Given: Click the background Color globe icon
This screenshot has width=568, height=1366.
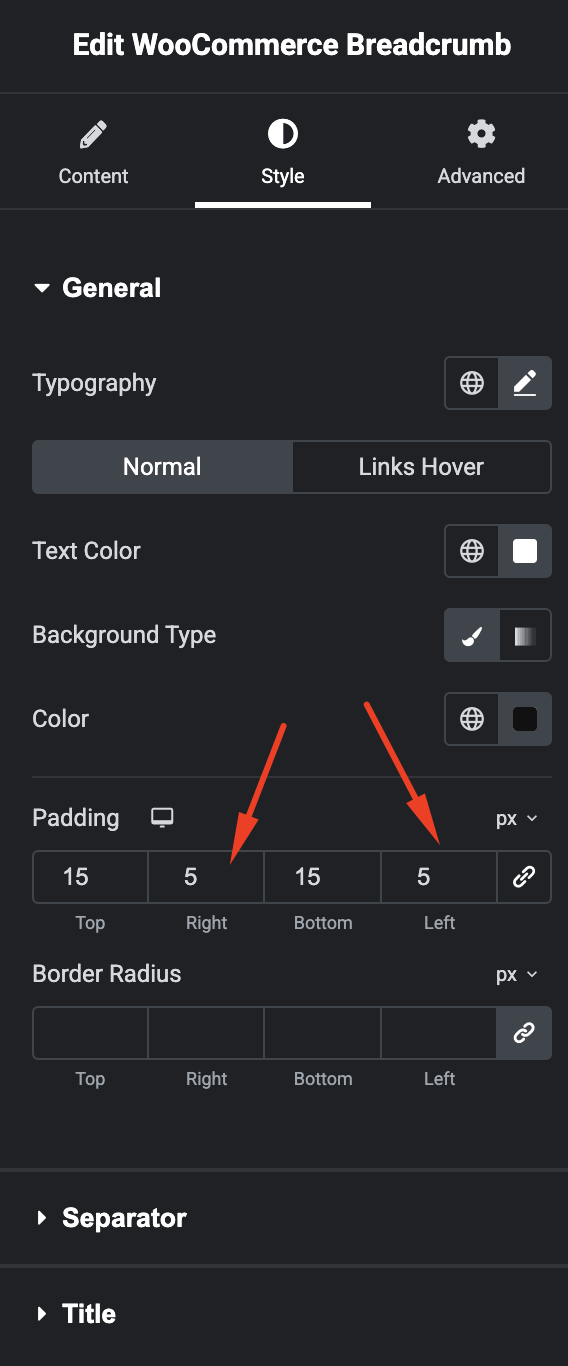Looking at the screenshot, I should click(x=472, y=719).
